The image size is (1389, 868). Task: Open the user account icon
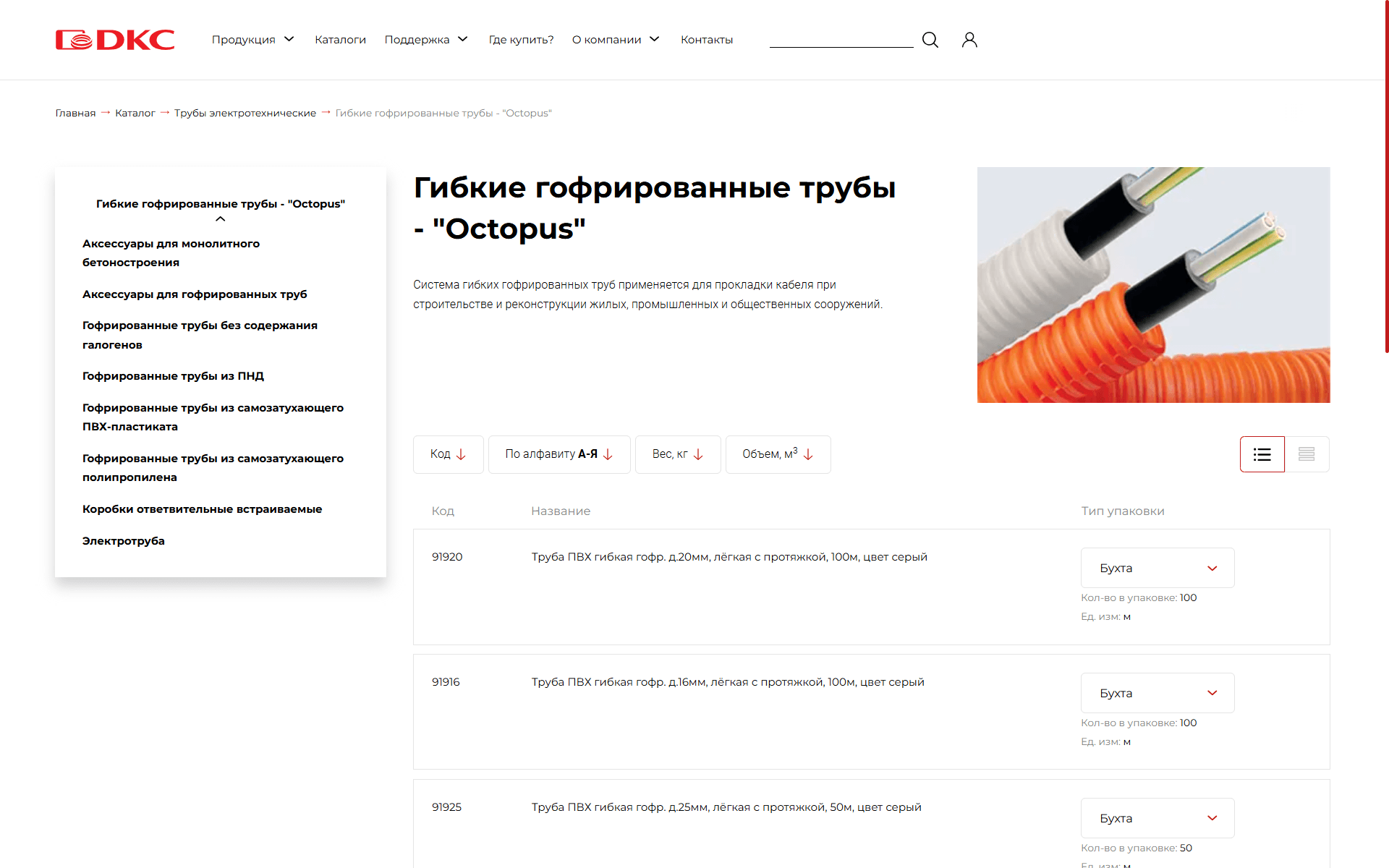click(x=969, y=40)
